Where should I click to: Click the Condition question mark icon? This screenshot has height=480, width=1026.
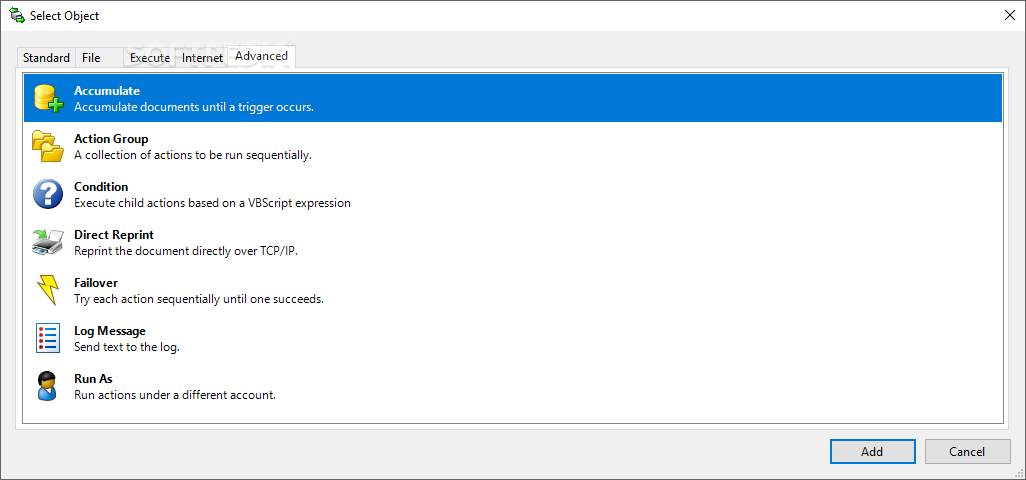click(48, 194)
